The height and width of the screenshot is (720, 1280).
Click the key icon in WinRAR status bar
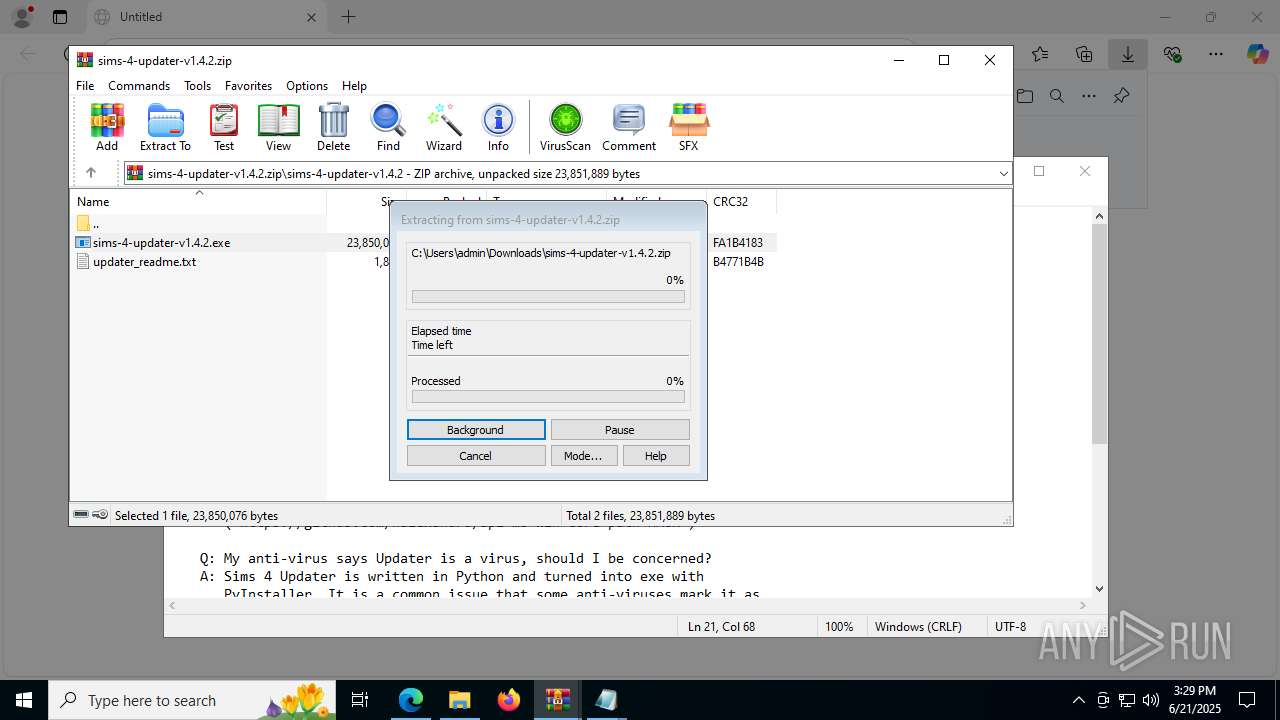pos(100,515)
